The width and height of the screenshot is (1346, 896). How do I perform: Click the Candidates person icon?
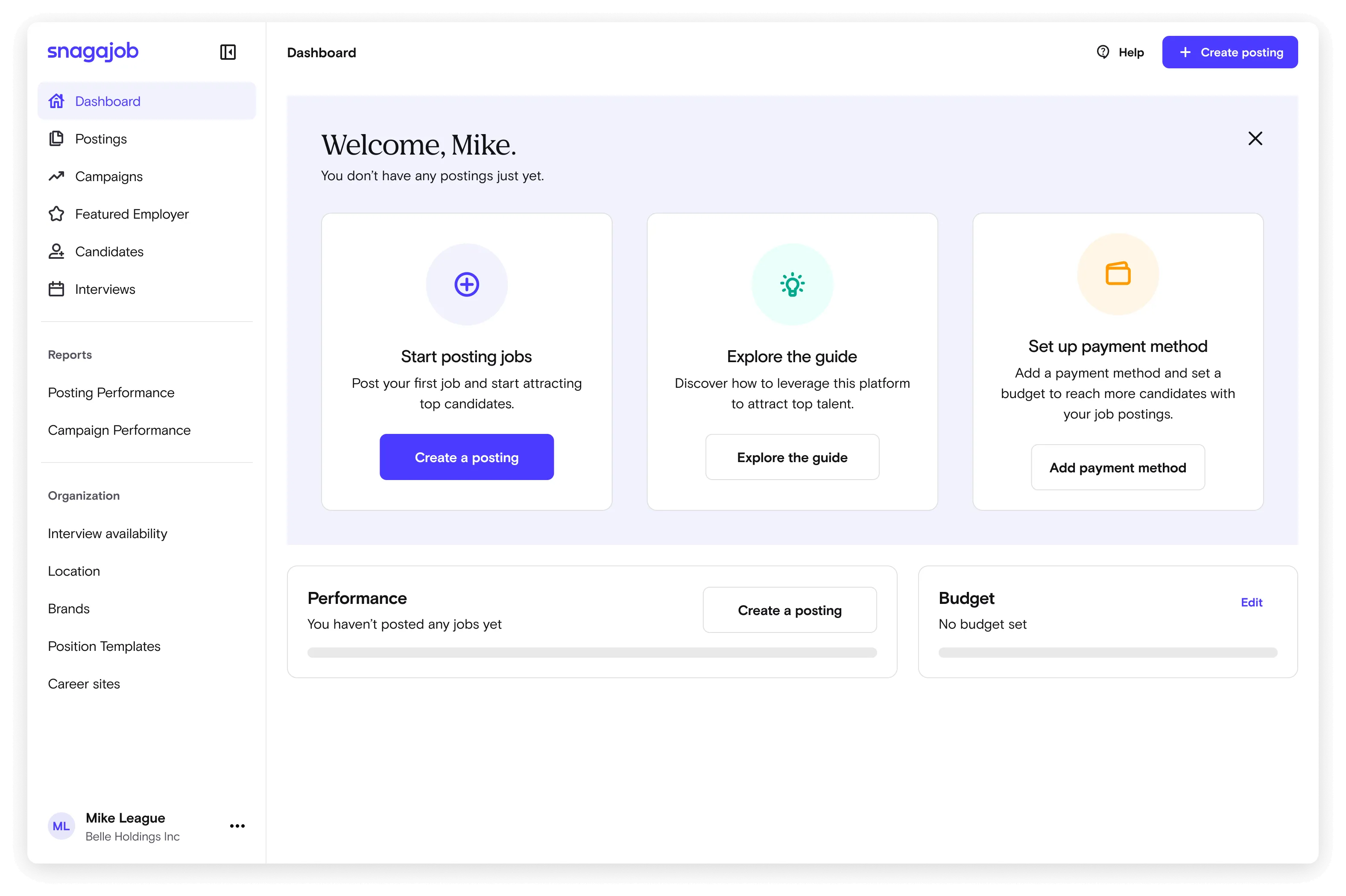pyautogui.click(x=56, y=252)
